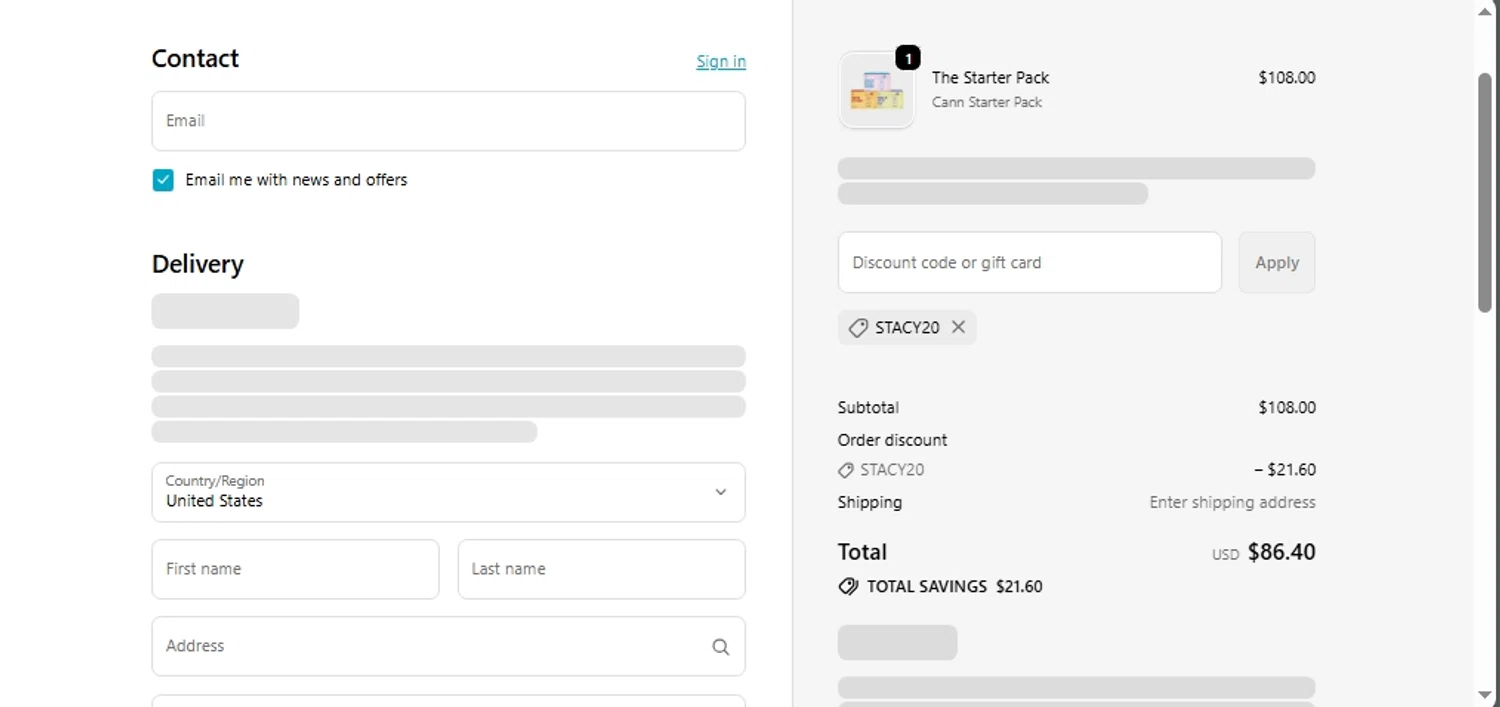The image size is (1500, 707).
Task: Click the Cann Starter Pack subtitle
Action: 987,102
